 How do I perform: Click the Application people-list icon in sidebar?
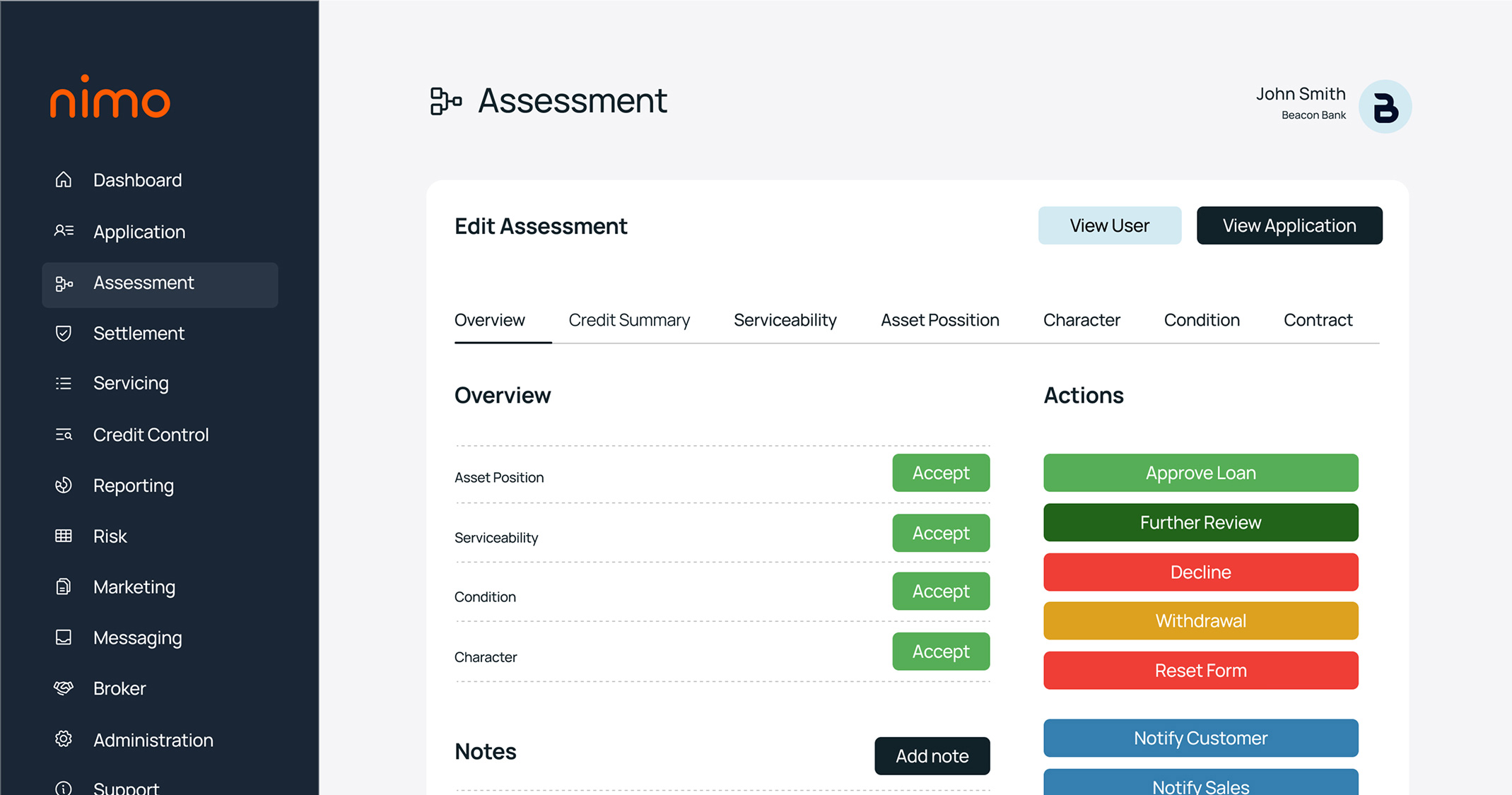(64, 231)
